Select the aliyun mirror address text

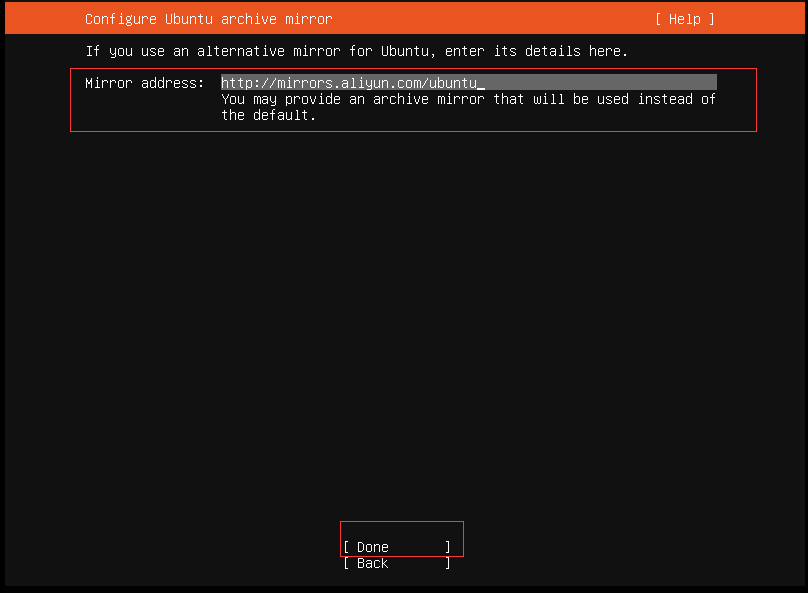point(350,82)
